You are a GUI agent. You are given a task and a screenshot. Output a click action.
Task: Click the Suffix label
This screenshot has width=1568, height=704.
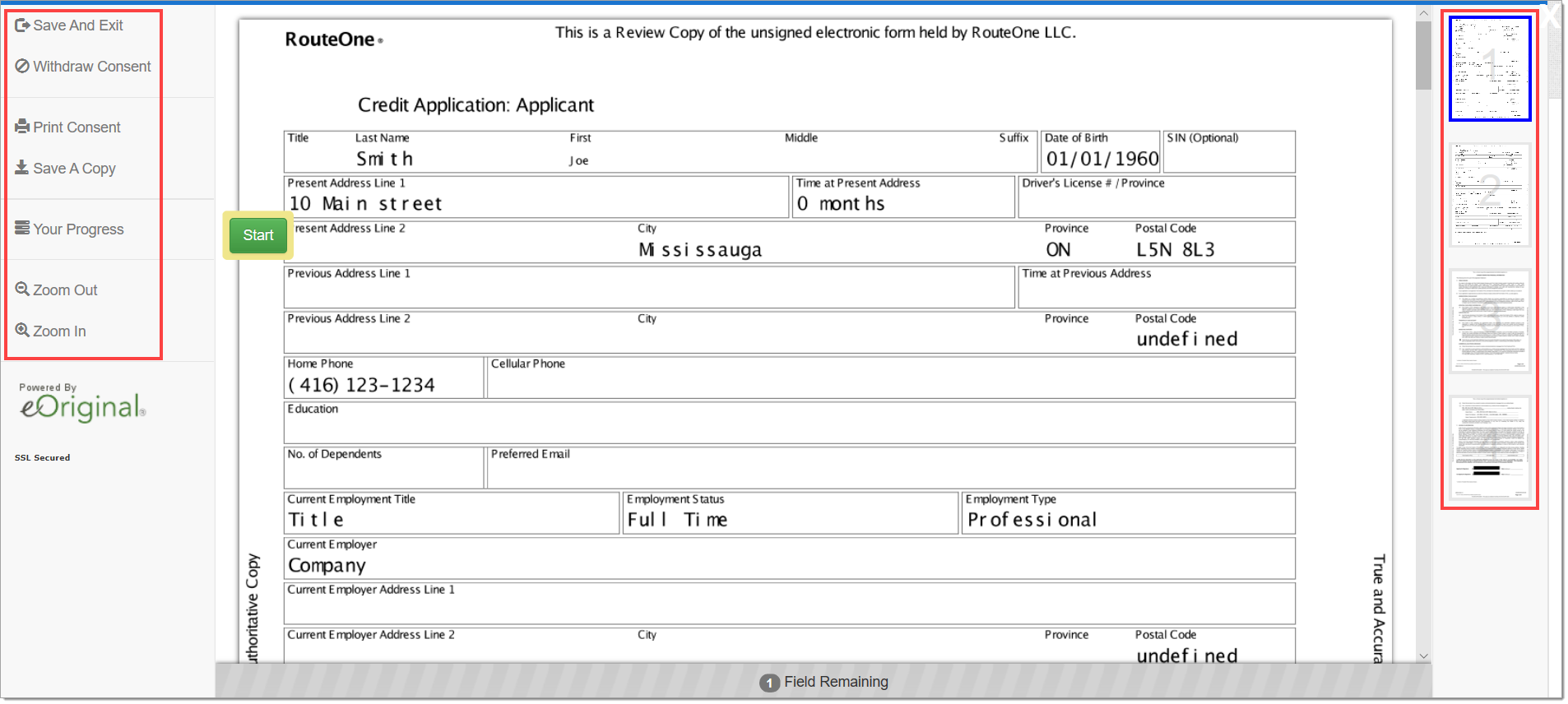[1014, 138]
